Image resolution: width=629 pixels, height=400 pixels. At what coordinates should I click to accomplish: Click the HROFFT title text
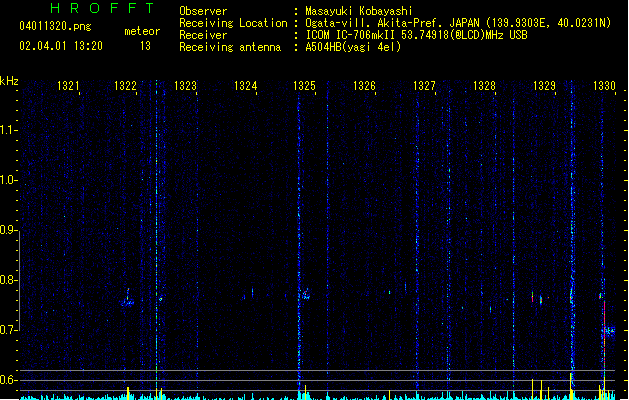(102, 8)
